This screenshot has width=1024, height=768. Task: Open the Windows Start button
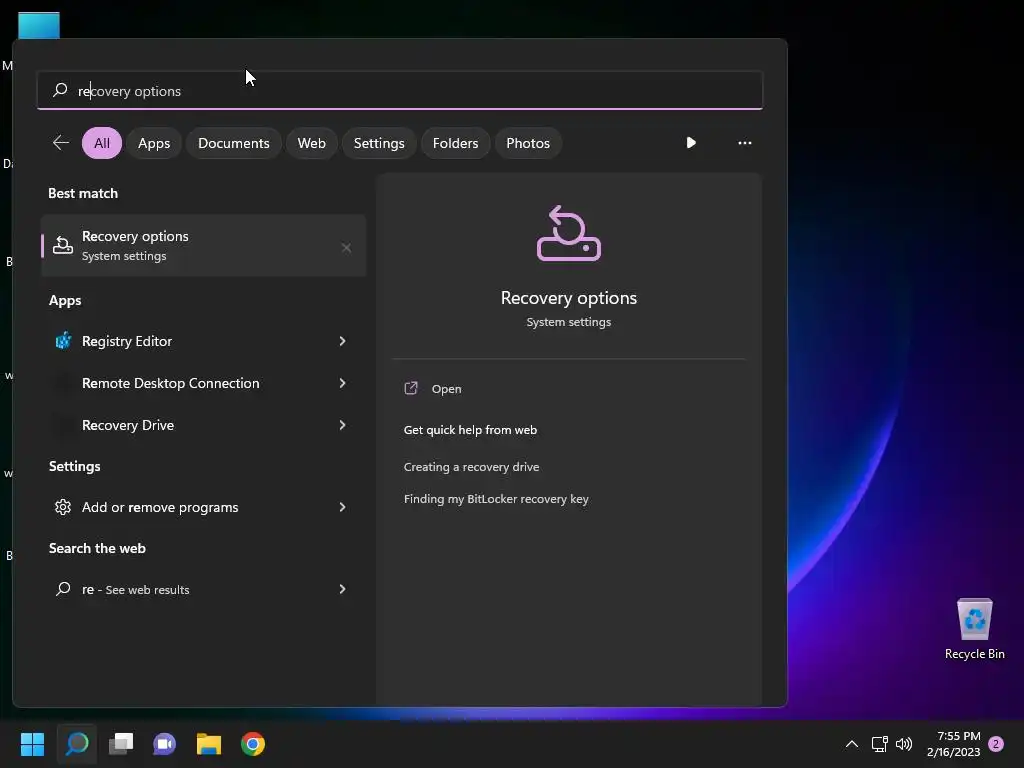pos(32,744)
